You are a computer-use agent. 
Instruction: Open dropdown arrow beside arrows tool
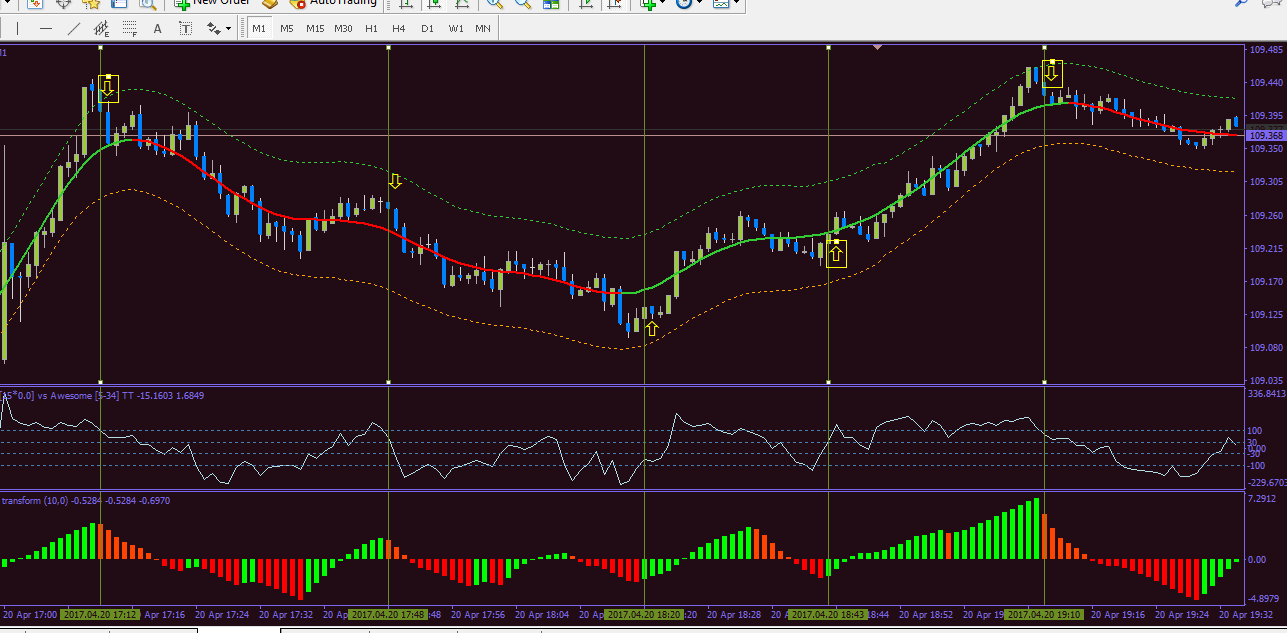tap(229, 28)
